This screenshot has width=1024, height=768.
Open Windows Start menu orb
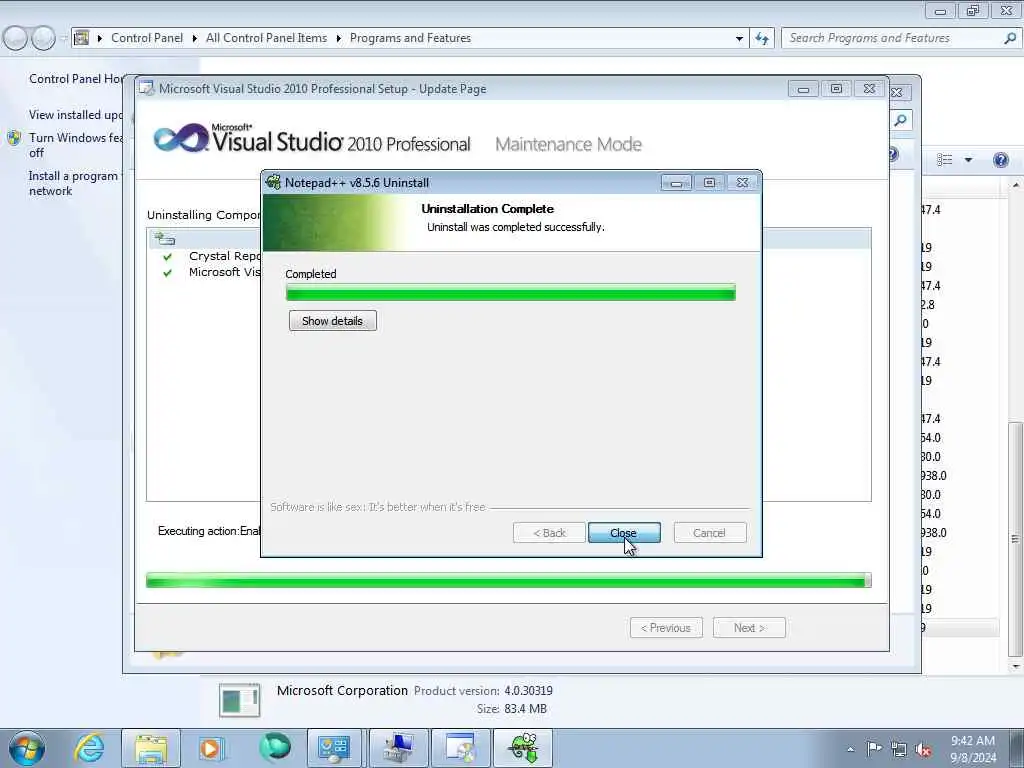tap(27, 748)
